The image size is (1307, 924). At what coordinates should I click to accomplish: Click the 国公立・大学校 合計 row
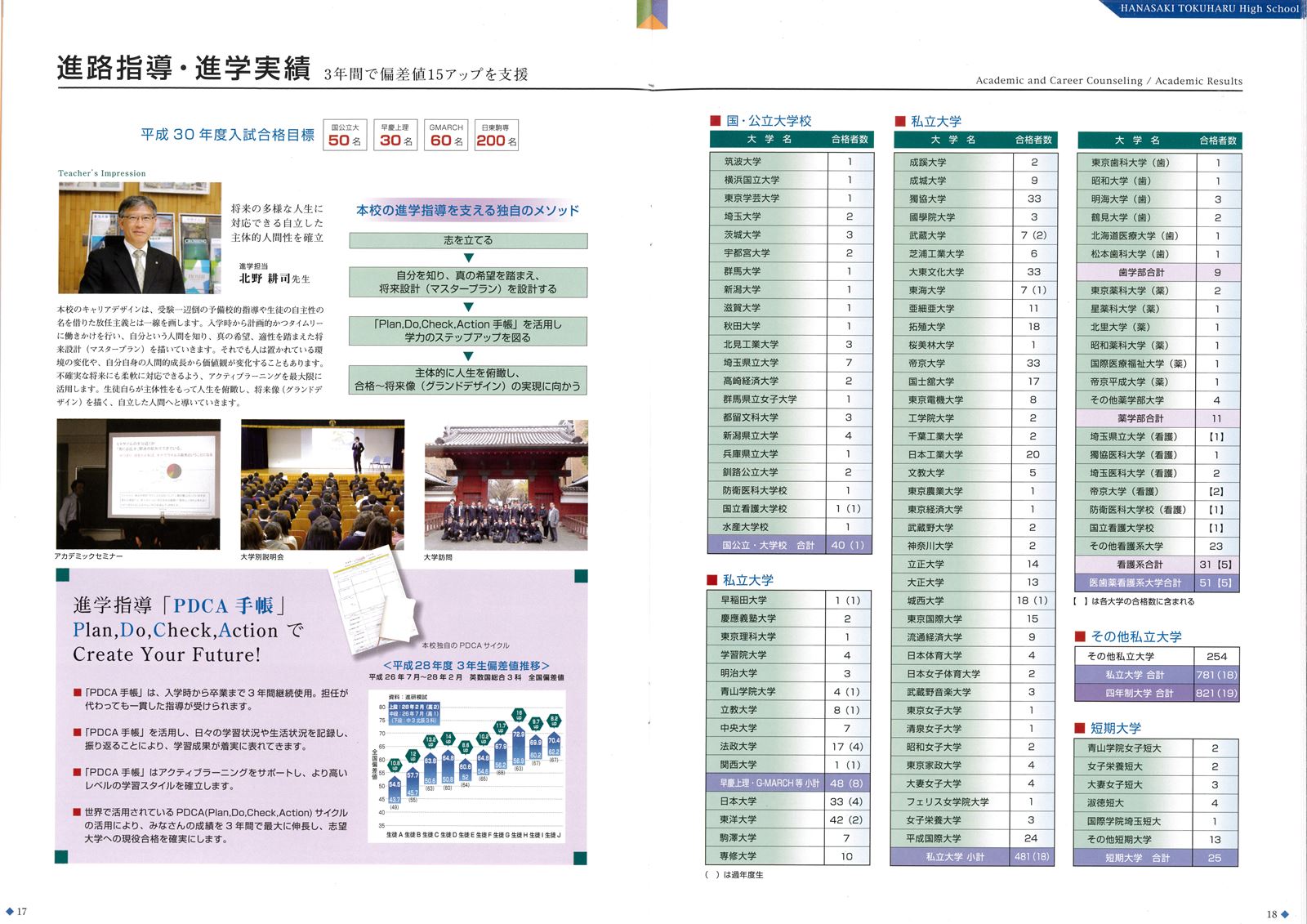coord(792,545)
